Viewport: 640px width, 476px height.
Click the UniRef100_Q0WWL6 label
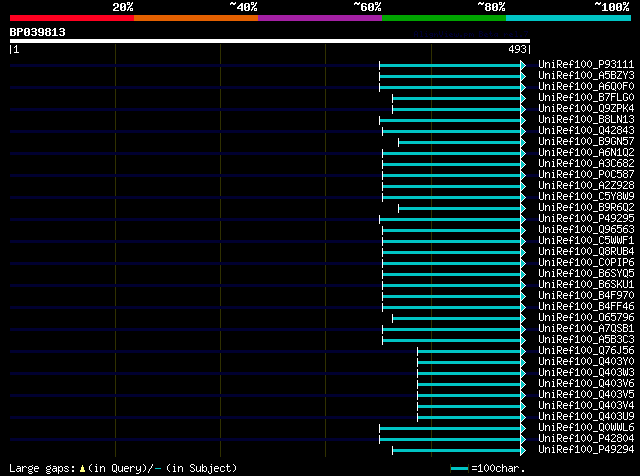tap(586, 428)
